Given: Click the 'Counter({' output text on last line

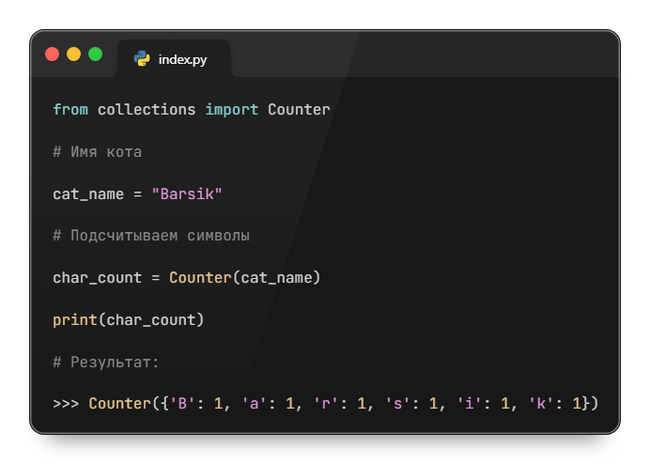Looking at the screenshot, I should (128, 403).
